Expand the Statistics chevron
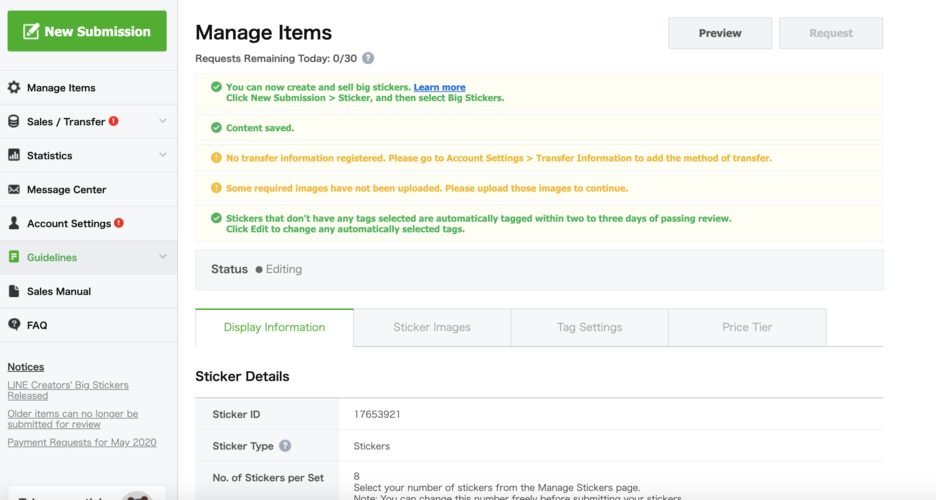Screen dimensions: 936x500 pos(163,155)
